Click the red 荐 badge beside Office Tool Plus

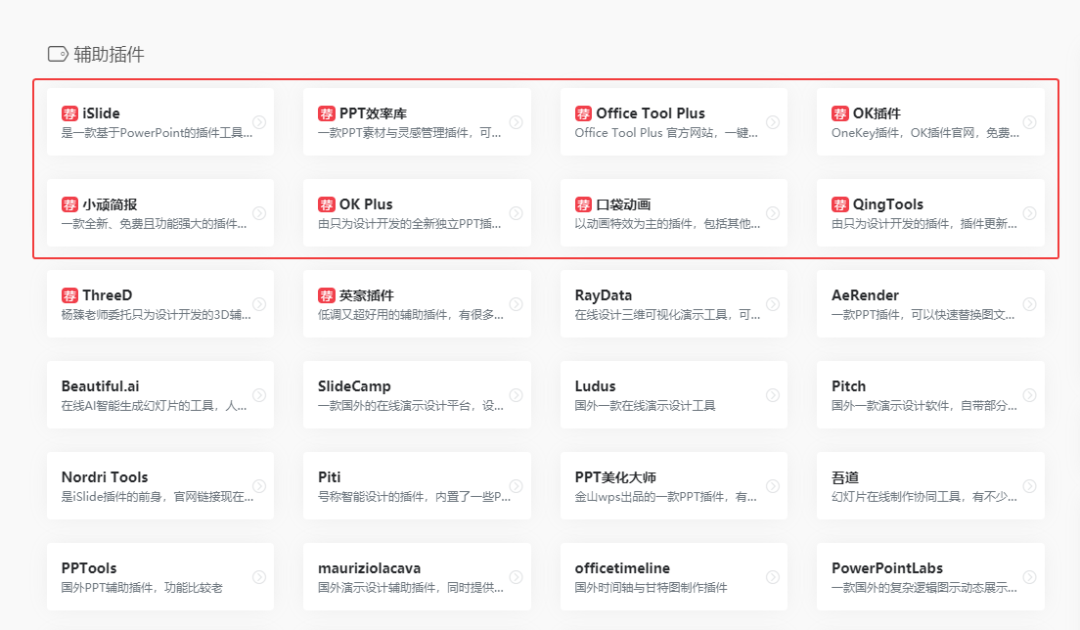583,114
